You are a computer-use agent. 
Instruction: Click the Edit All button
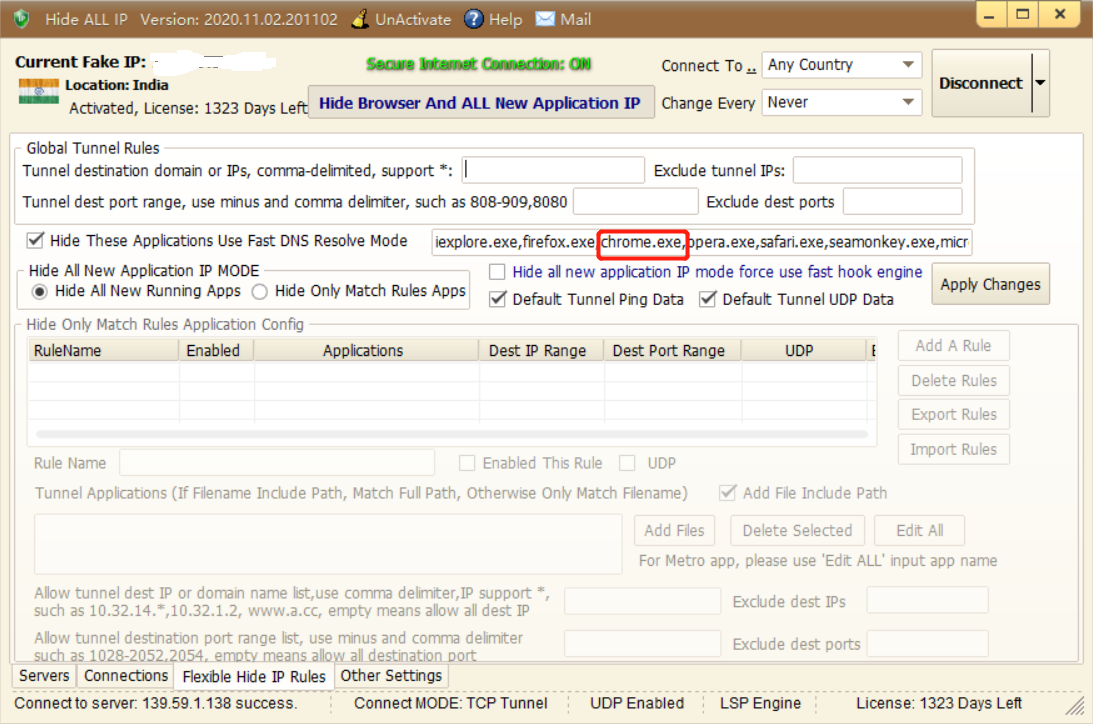pos(919,530)
